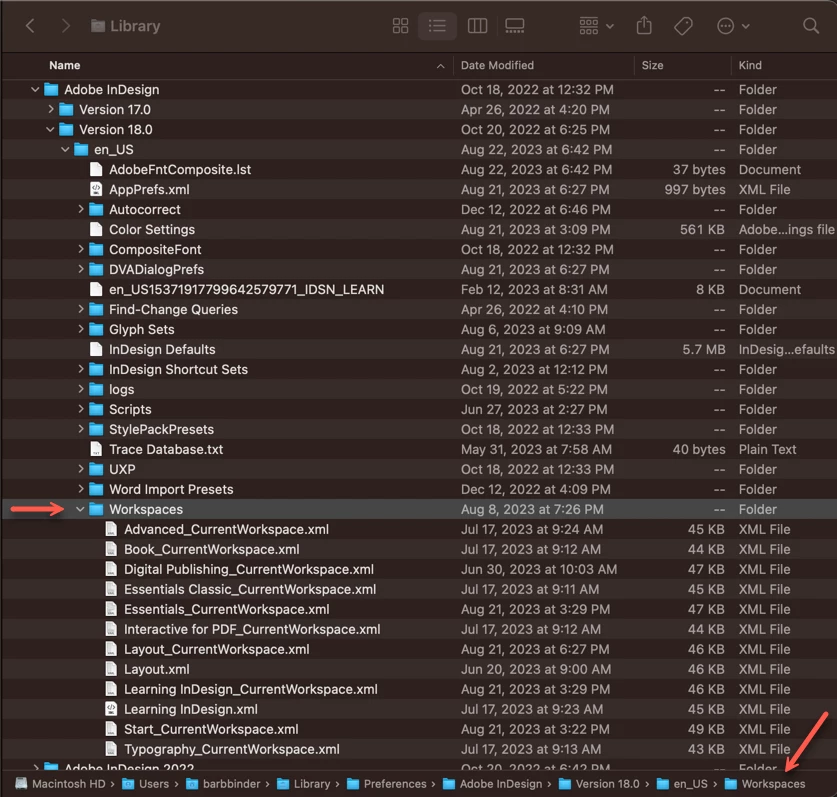Expand the Find-Change Queries folder

tap(80, 309)
